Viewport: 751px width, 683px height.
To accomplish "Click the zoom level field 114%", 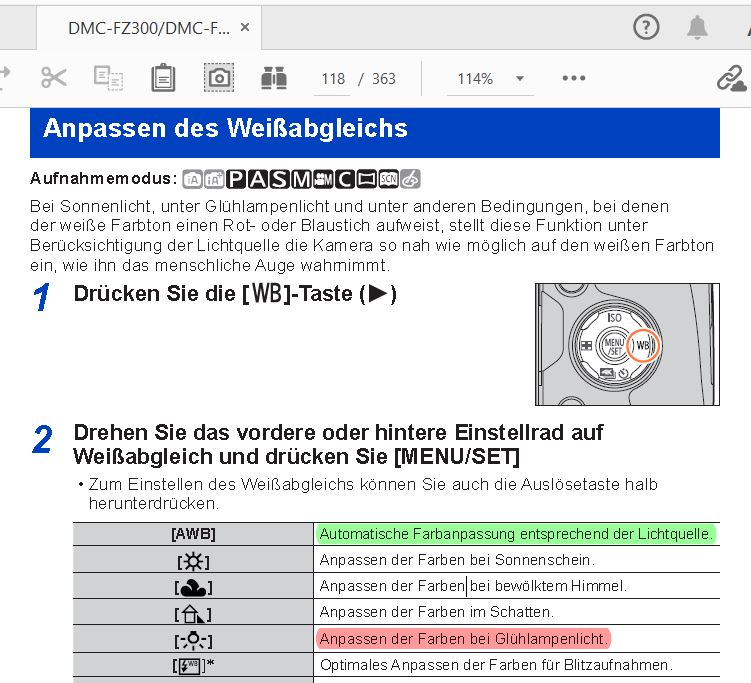I will tap(475, 79).
